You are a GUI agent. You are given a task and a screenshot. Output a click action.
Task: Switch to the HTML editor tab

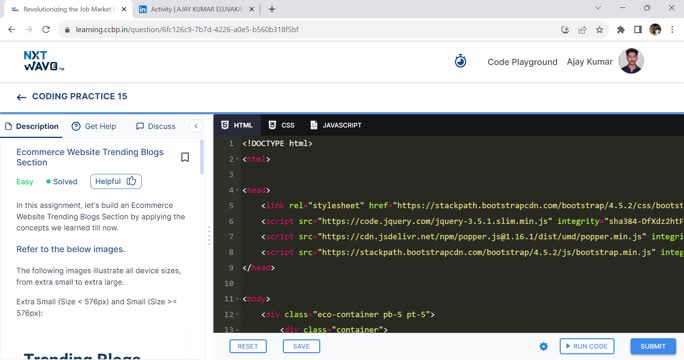tap(237, 125)
